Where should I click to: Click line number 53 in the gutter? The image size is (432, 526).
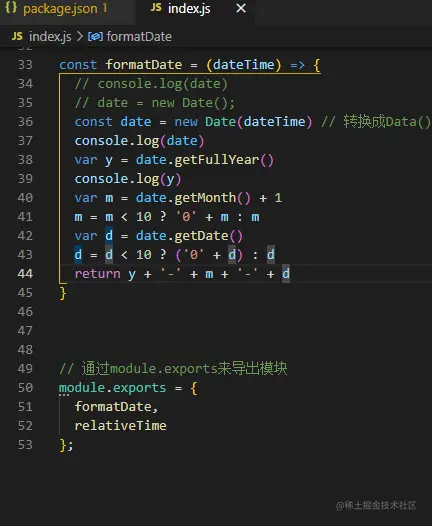[x=25, y=445]
